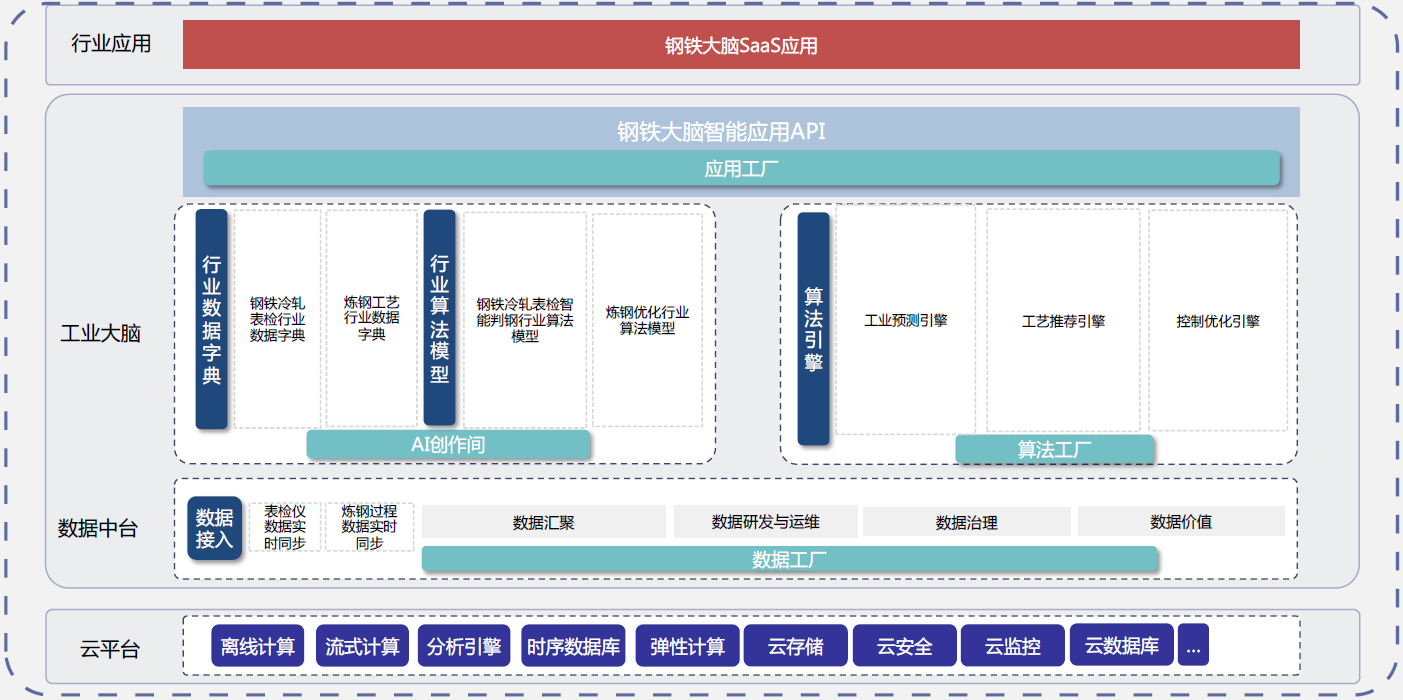Select the 时序数据库 button
Image resolution: width=1403 pixels, height=700 pixels.
(x=573, y=646)
